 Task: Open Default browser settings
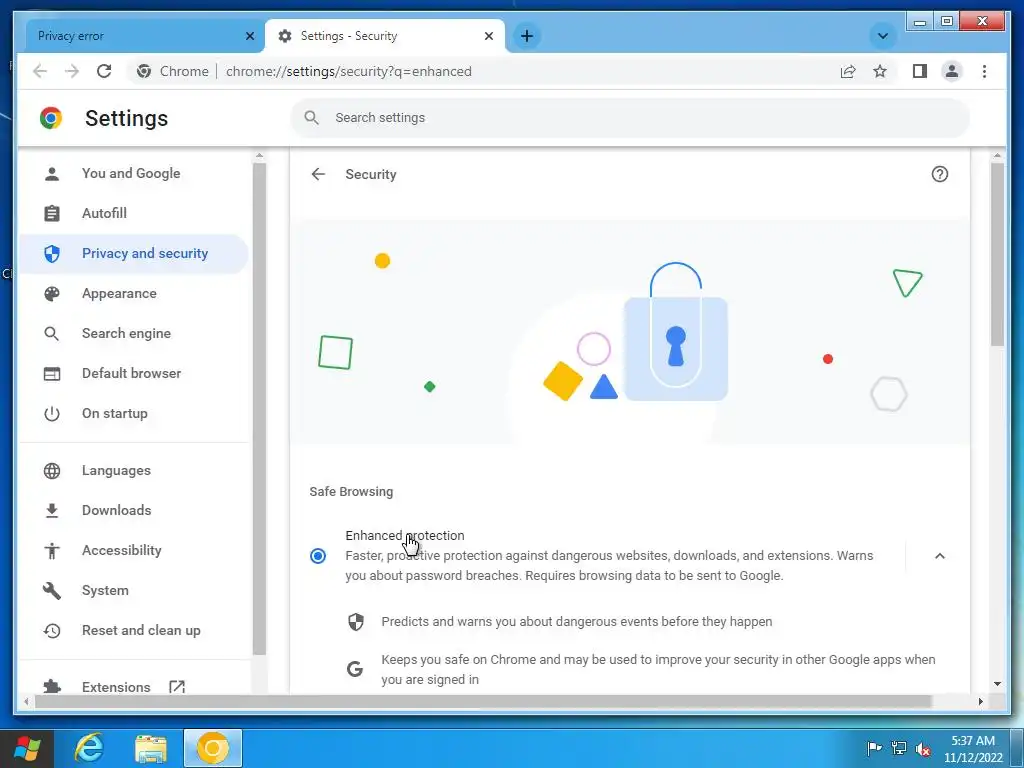[x=134, y=374]
